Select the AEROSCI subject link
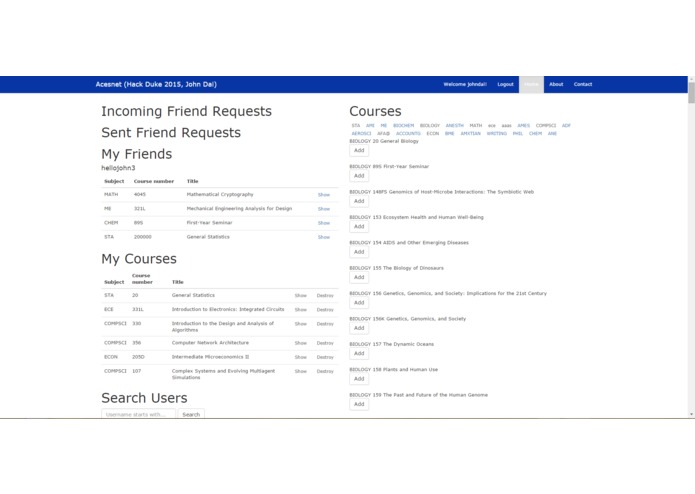 point(361,133)
